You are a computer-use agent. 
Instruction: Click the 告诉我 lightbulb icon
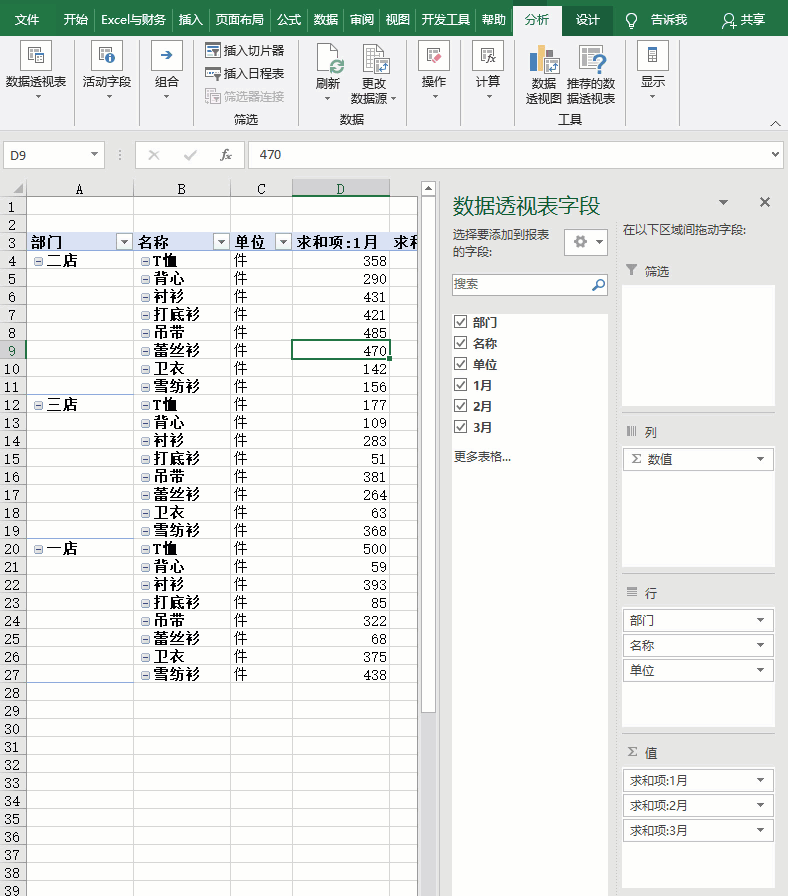click(631, 21)
